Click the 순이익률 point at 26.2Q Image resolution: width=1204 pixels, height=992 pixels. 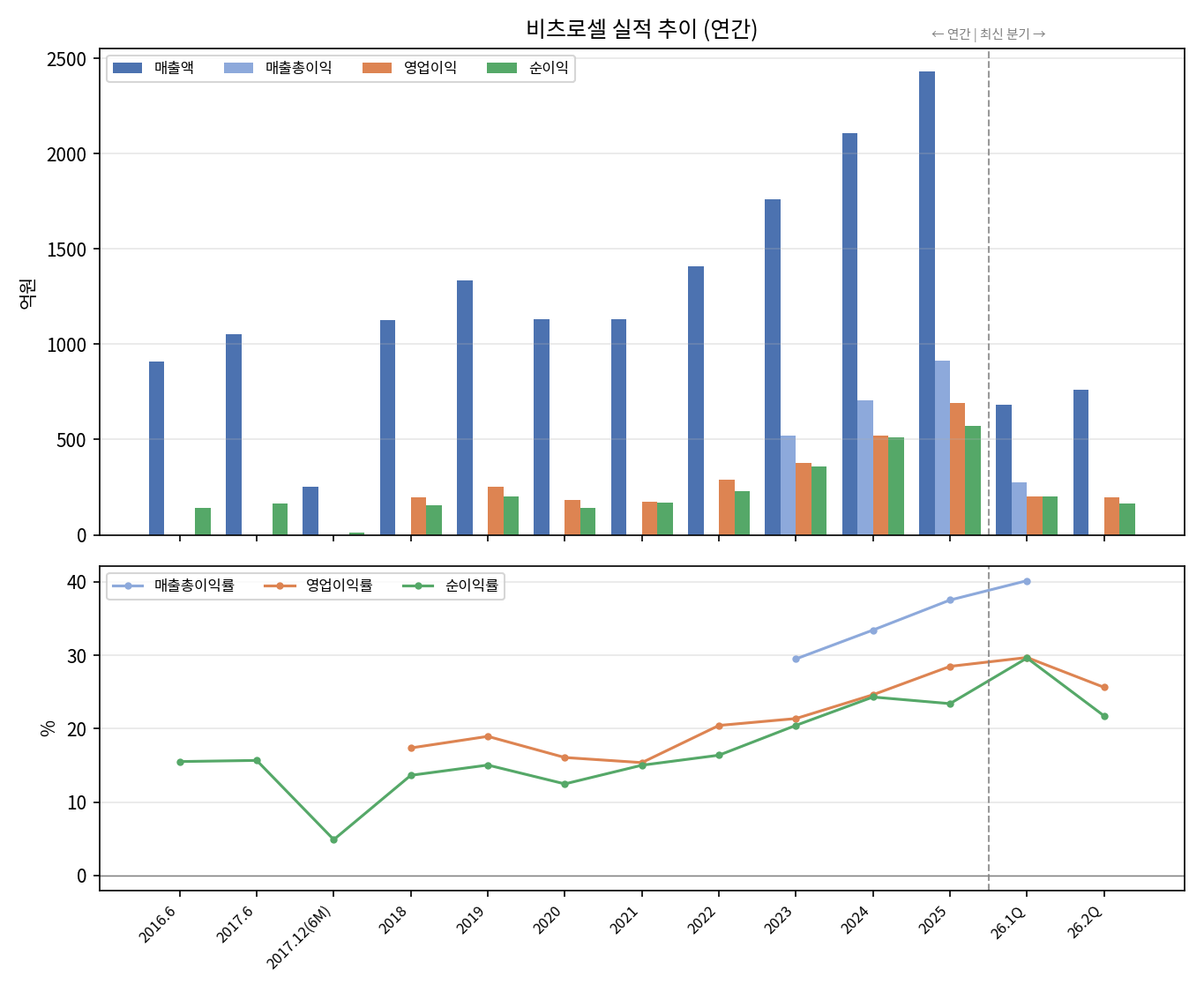point(1104,716)
